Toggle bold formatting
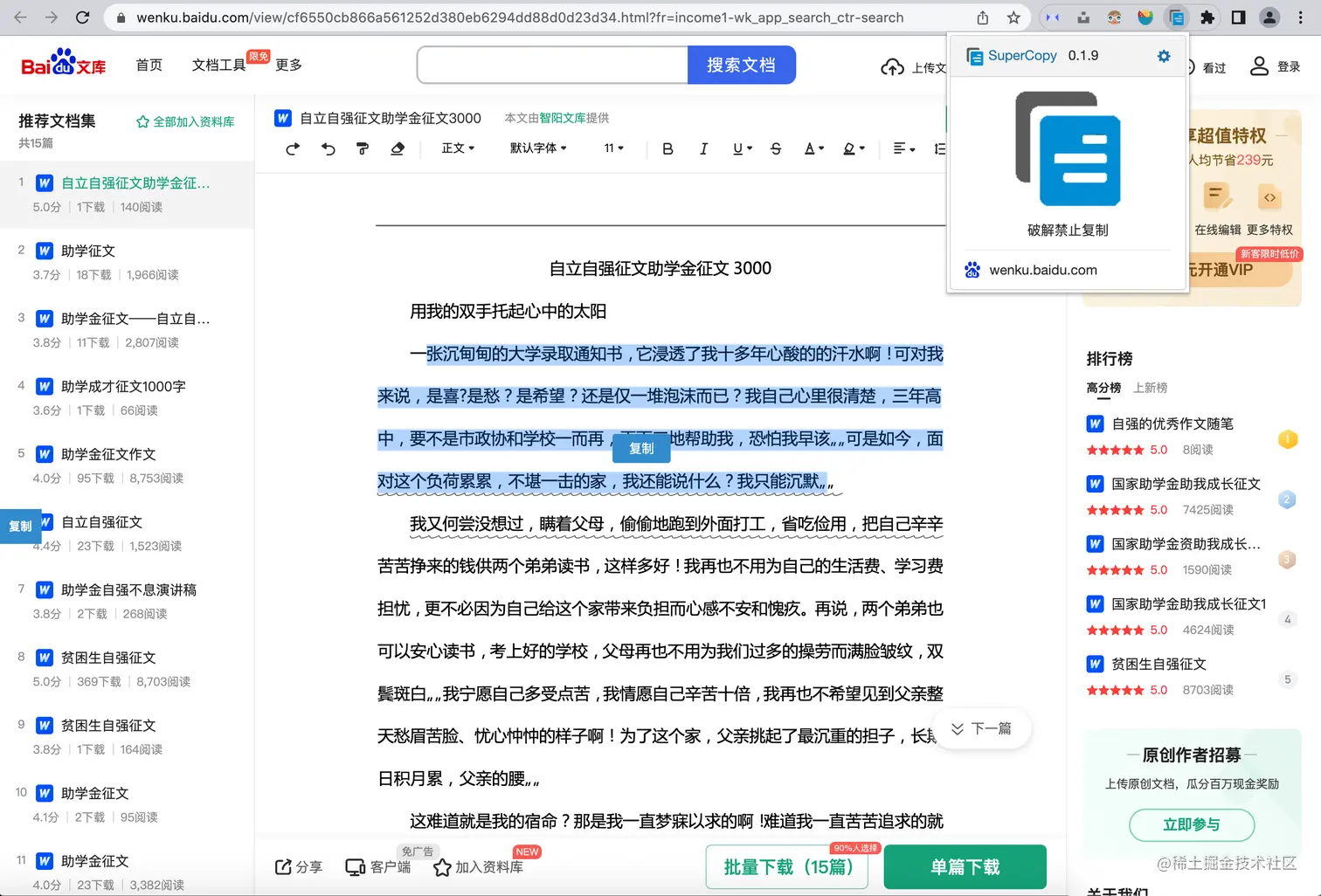 [667, 148]
